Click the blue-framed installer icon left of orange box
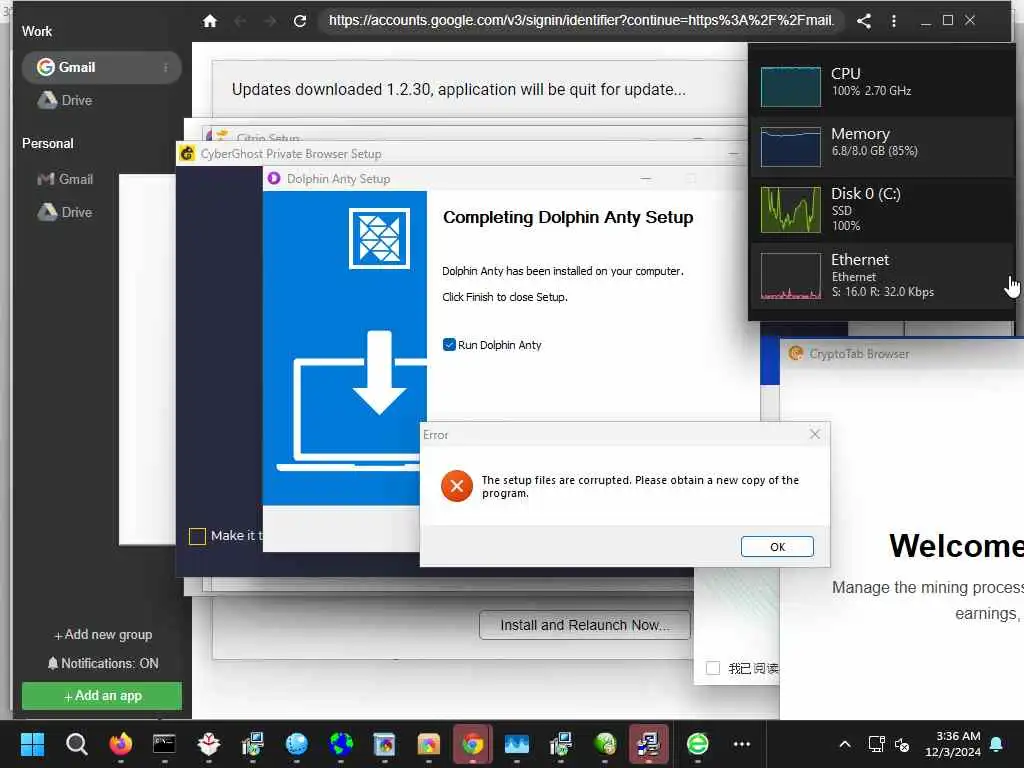 [385, 744]
